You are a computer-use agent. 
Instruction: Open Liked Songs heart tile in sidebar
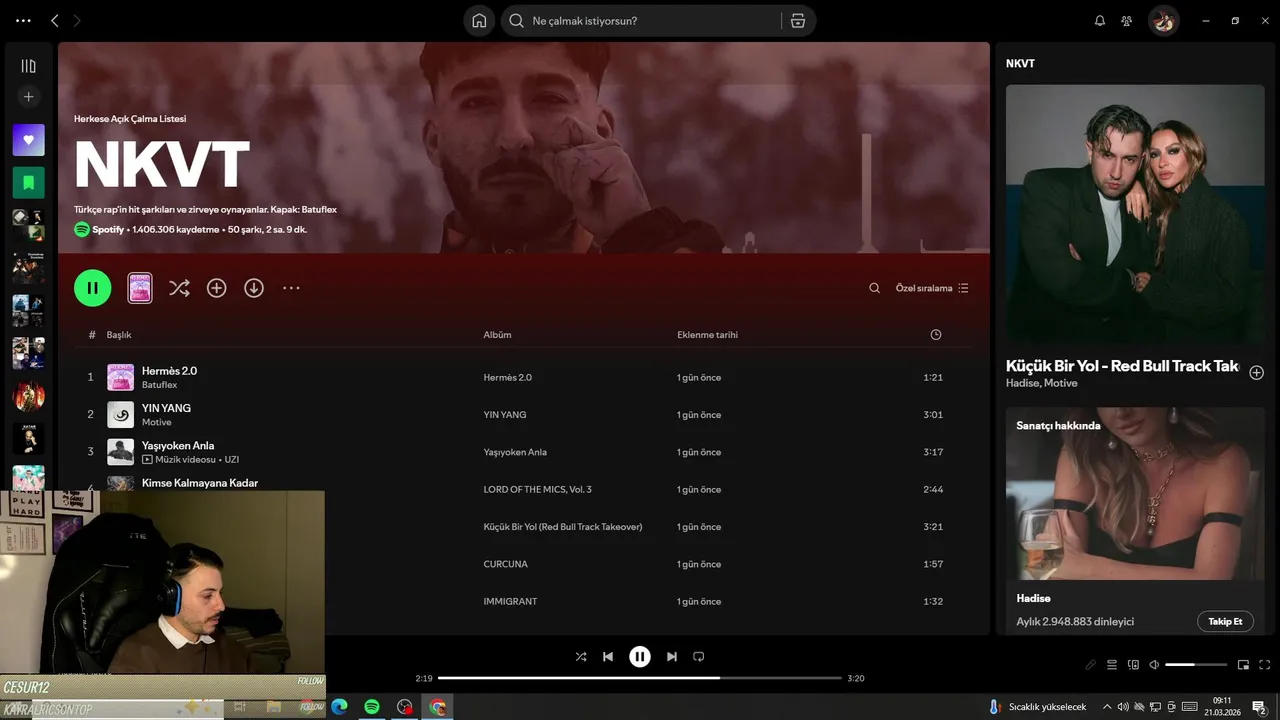28,140
